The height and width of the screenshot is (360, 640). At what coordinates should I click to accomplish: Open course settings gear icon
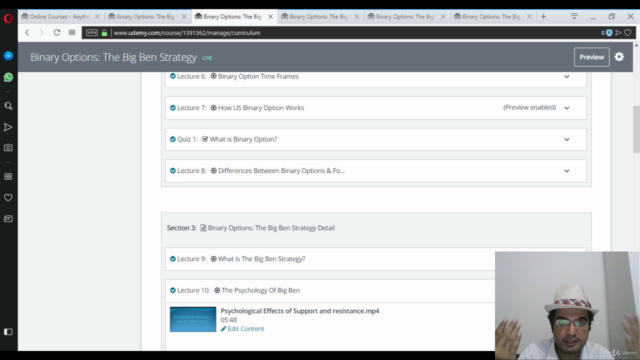619,57
